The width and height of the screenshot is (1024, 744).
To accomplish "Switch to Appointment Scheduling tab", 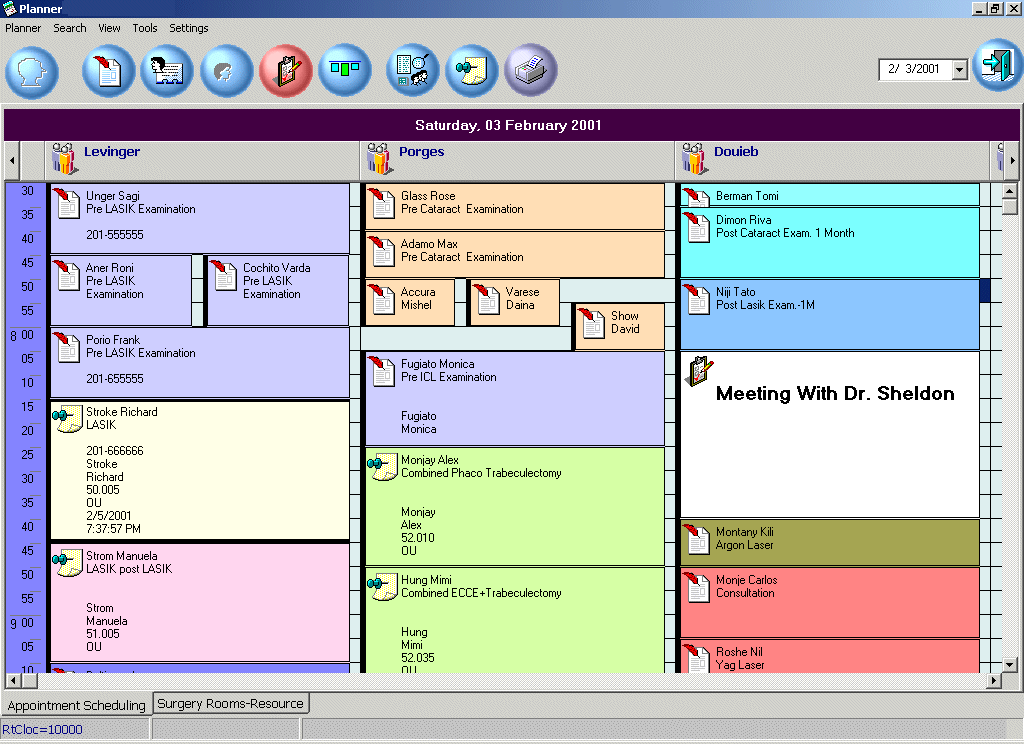I will pos(76,705).
